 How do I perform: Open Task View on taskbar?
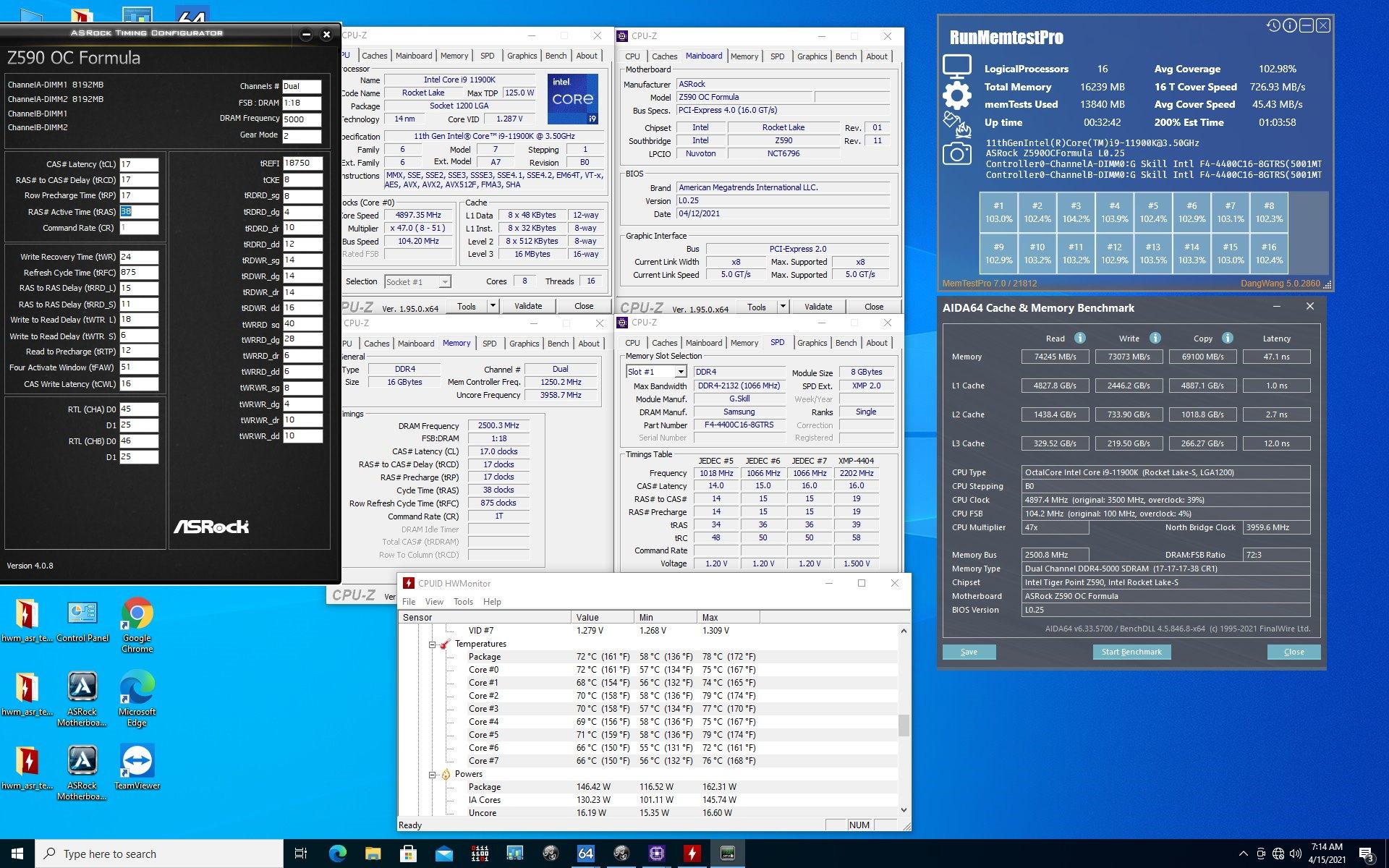pos(301,854)
